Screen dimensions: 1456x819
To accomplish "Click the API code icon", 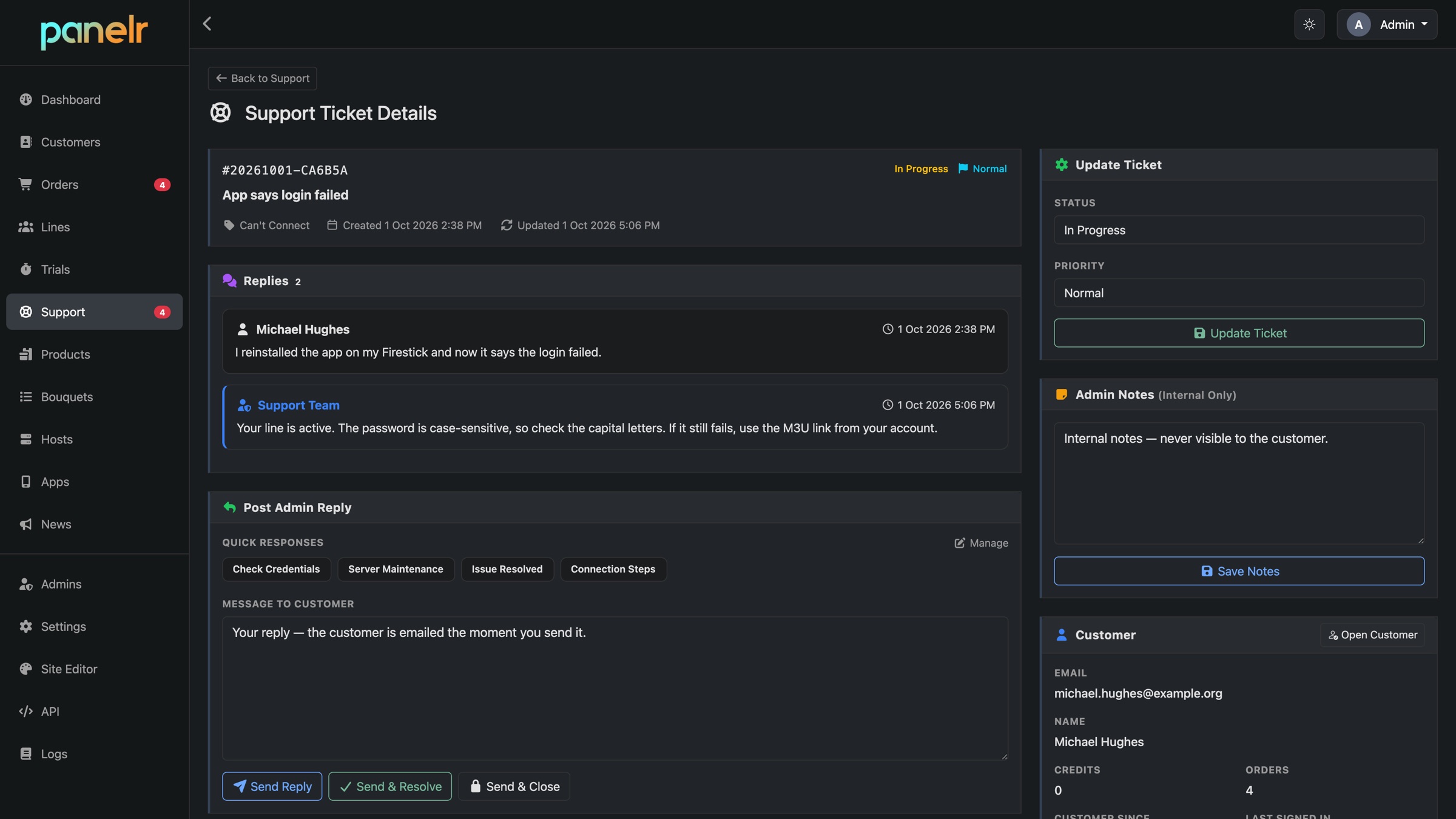I will pyautogui.click(x=25, y=712).
